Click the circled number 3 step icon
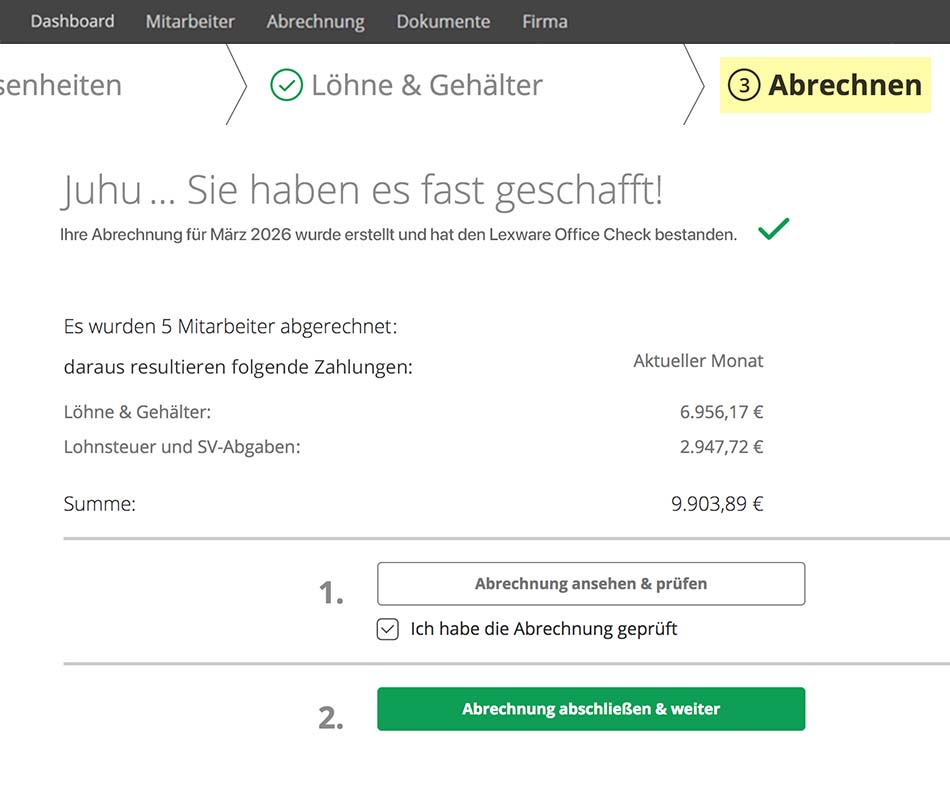950x796 pixels. (x=743, y=86)
